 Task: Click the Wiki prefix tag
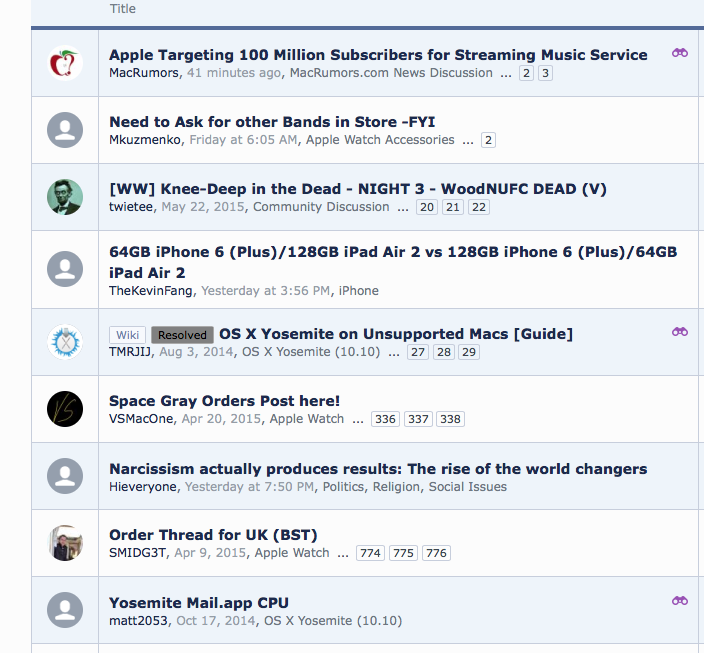pos(128,335)
